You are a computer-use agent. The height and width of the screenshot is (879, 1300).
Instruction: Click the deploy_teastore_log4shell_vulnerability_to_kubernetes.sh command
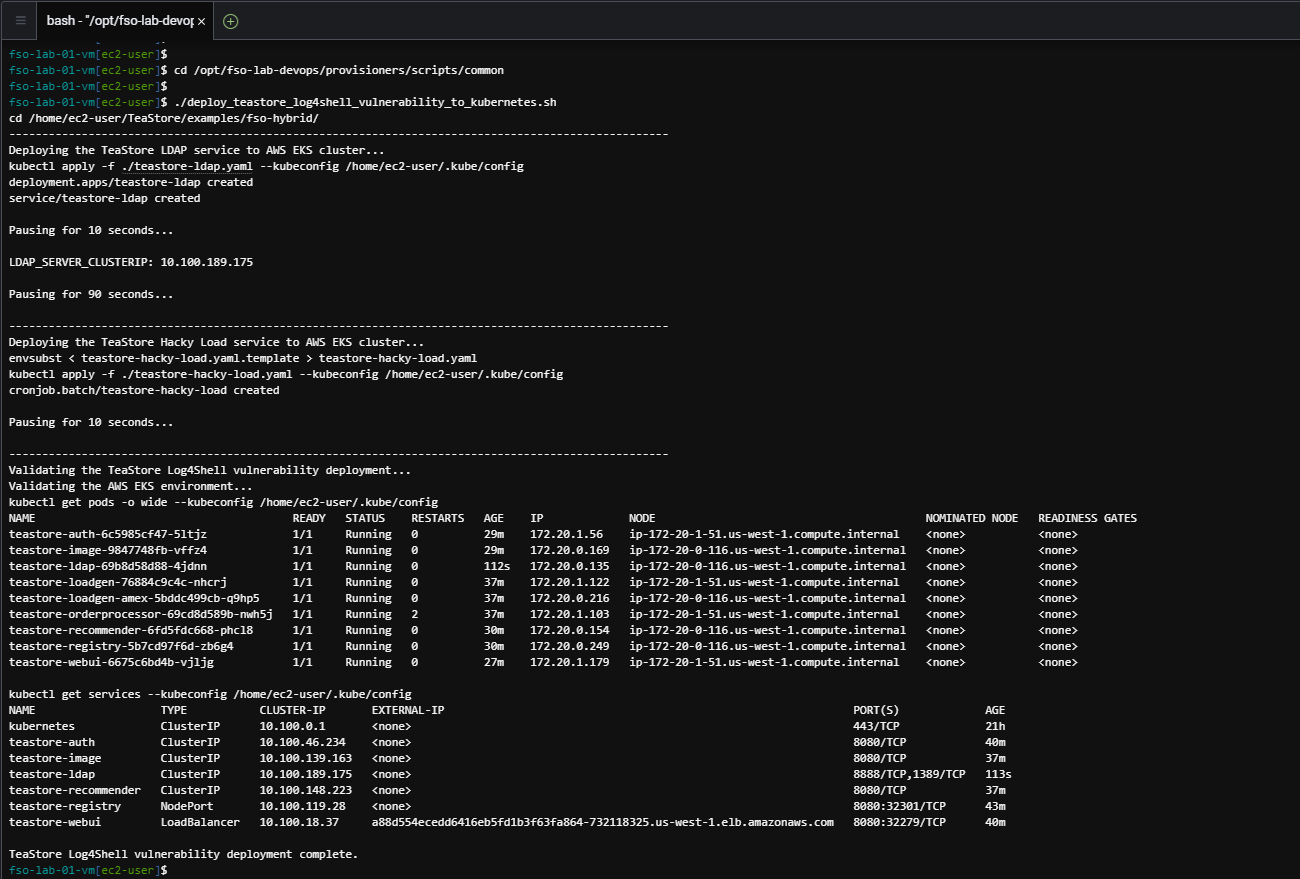[x=365, y=102]
